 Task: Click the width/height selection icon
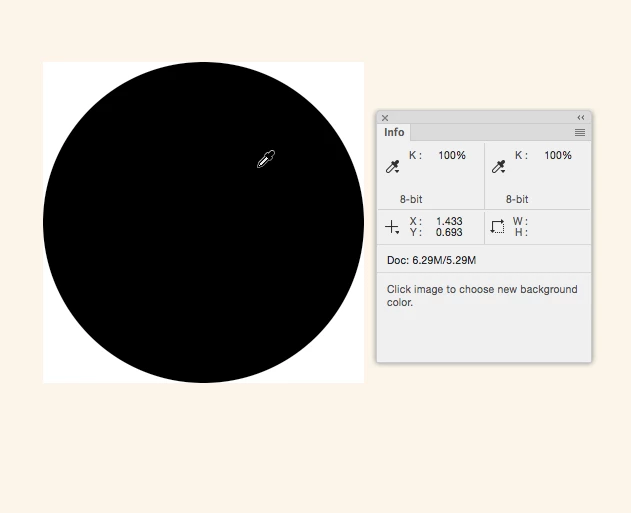[x=497, y=227]
